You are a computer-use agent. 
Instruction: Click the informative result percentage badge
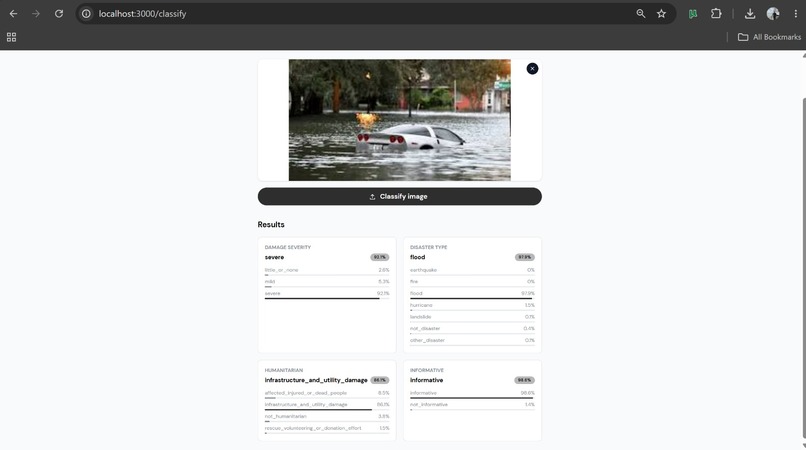click(524, 380)
